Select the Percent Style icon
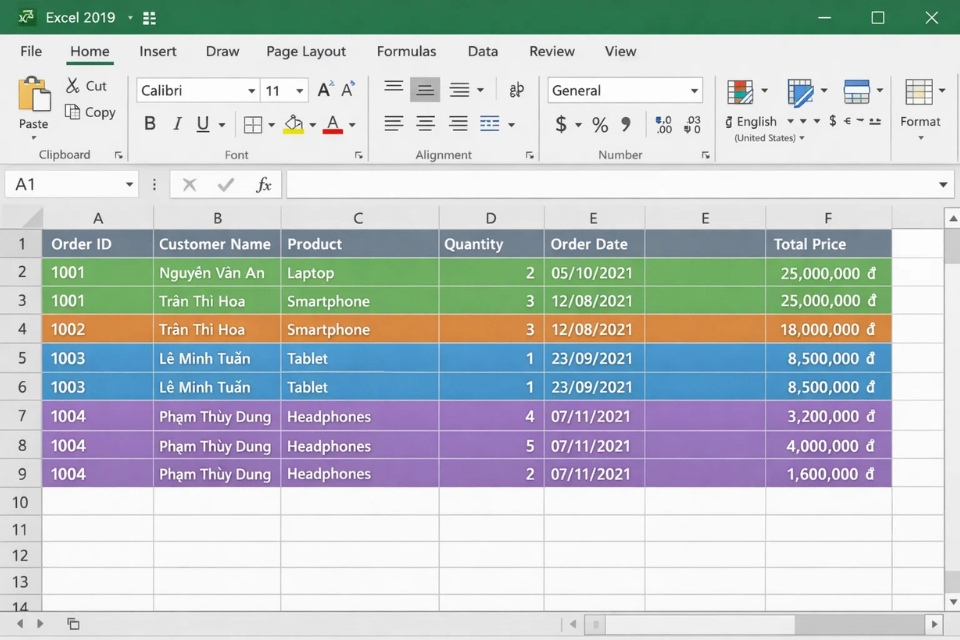Image resolution: width=960 pixels, height=640 pixels. click(600, 124)
